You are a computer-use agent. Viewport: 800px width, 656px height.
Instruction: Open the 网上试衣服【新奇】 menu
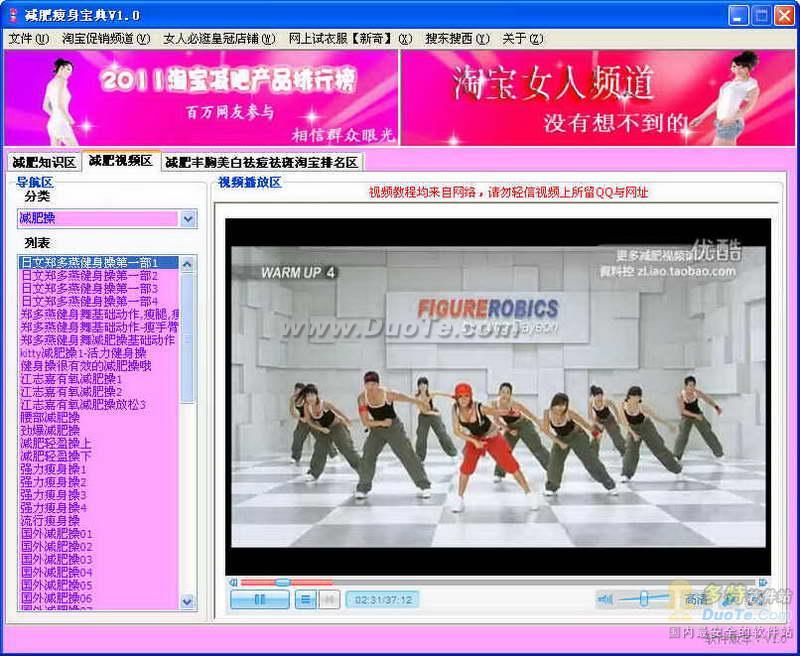pos(350,39)
